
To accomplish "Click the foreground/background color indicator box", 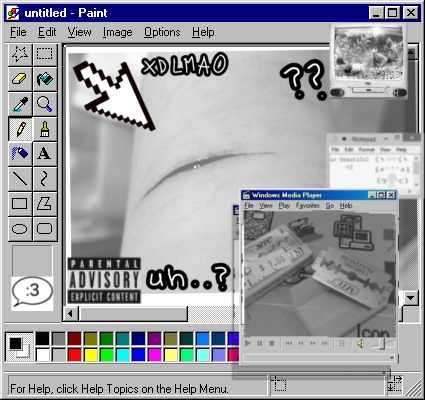I will [20, 347].
